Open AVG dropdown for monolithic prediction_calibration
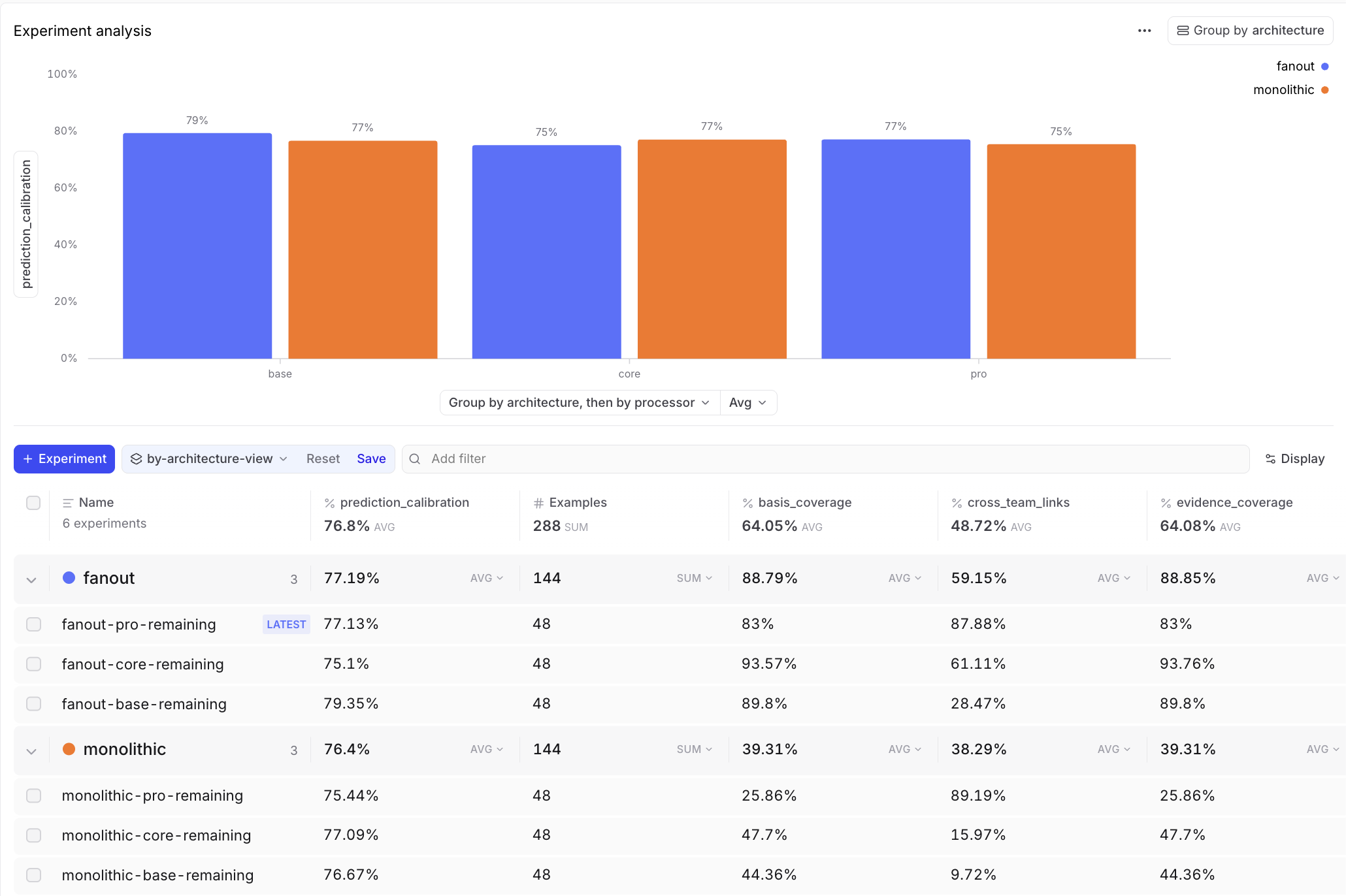Viewport: 1346px width, 896px height. [x=487, y=750]
